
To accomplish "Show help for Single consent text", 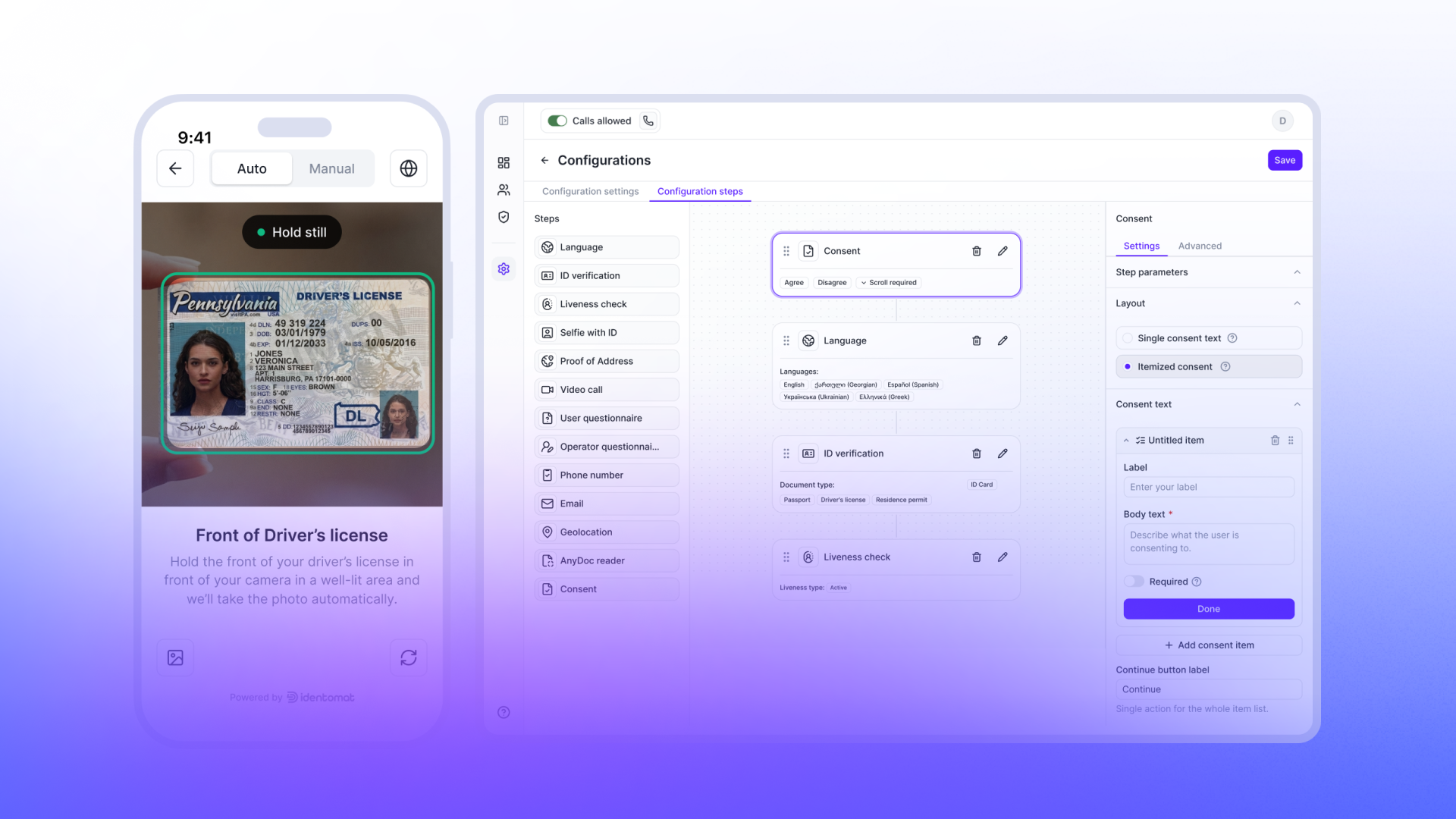I will 1232,338.
